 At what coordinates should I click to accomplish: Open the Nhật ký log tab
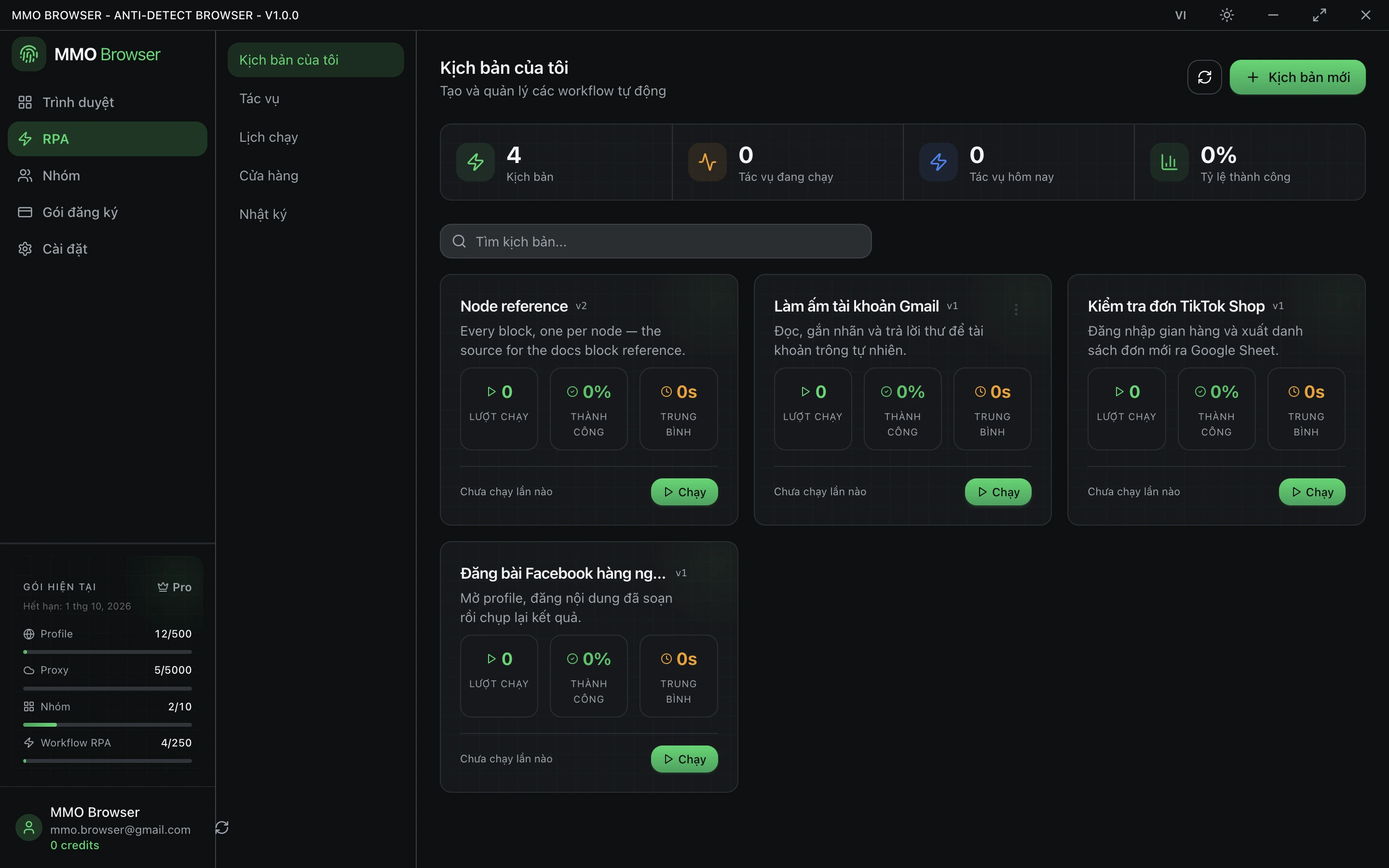click(316, 214)
